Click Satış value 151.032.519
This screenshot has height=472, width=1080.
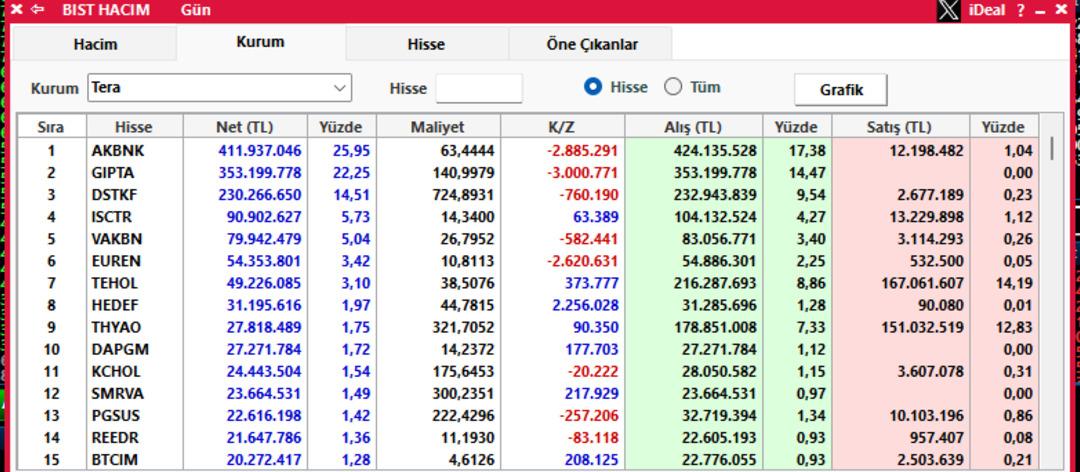[x=922, y=327]
